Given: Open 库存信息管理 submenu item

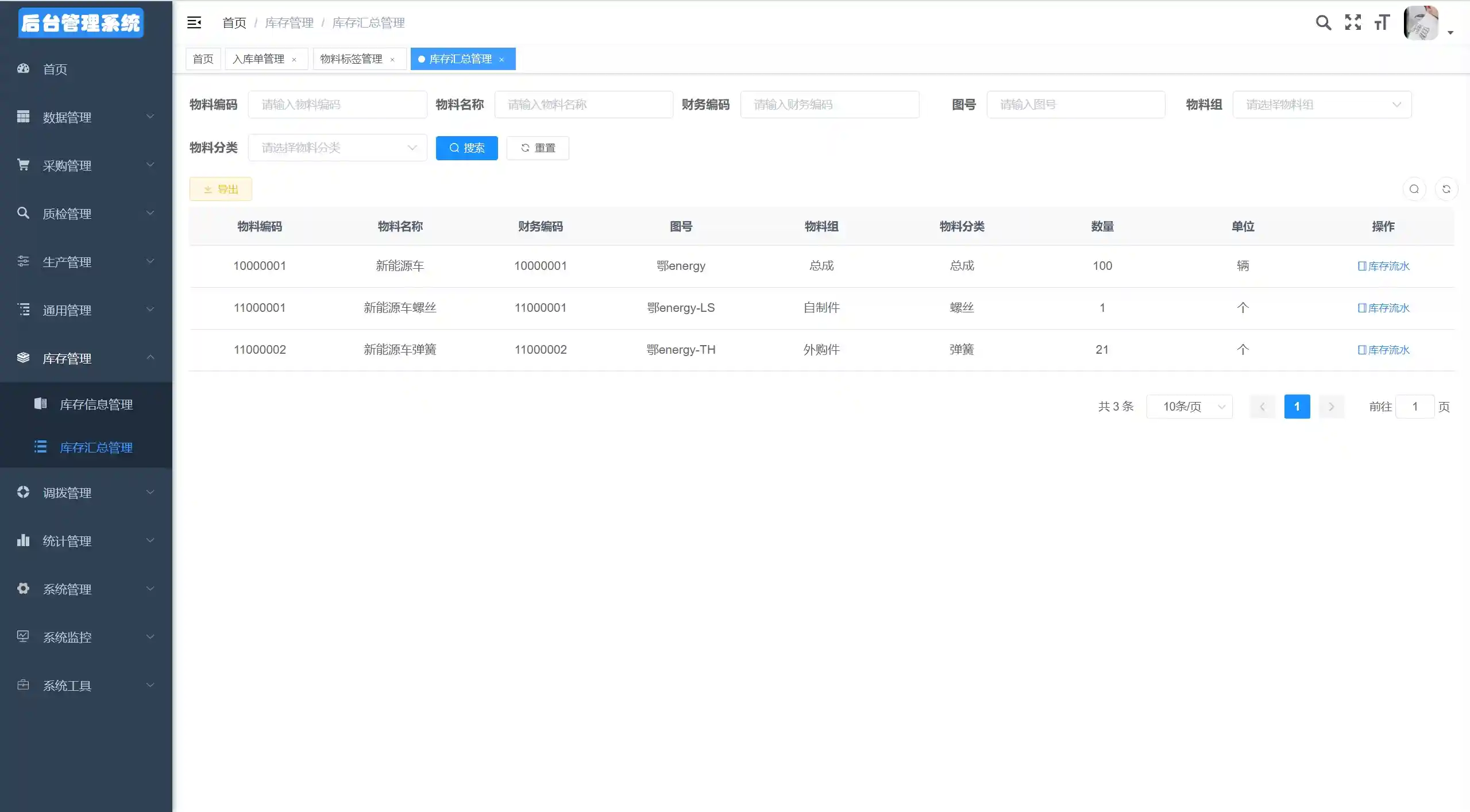Looking at the screenshot, I should (x=96, y=404).
